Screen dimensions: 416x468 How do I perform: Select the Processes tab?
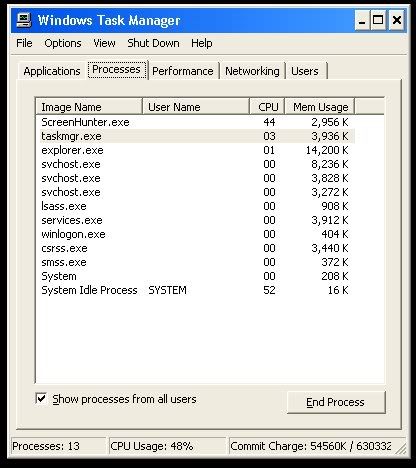click(x=116, y=70)
